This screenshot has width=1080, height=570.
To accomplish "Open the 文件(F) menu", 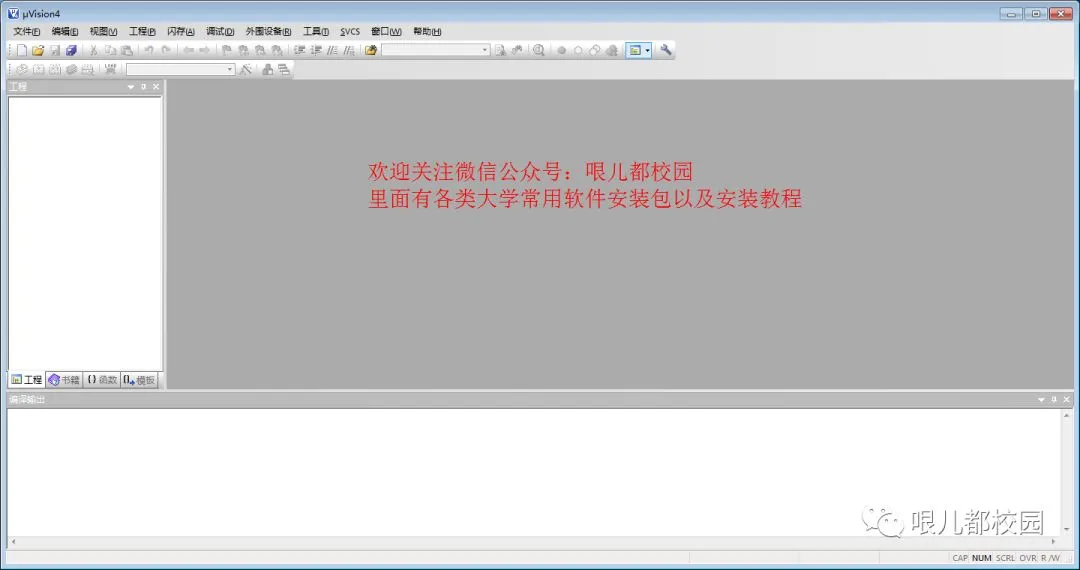I will tap(26, 32).
